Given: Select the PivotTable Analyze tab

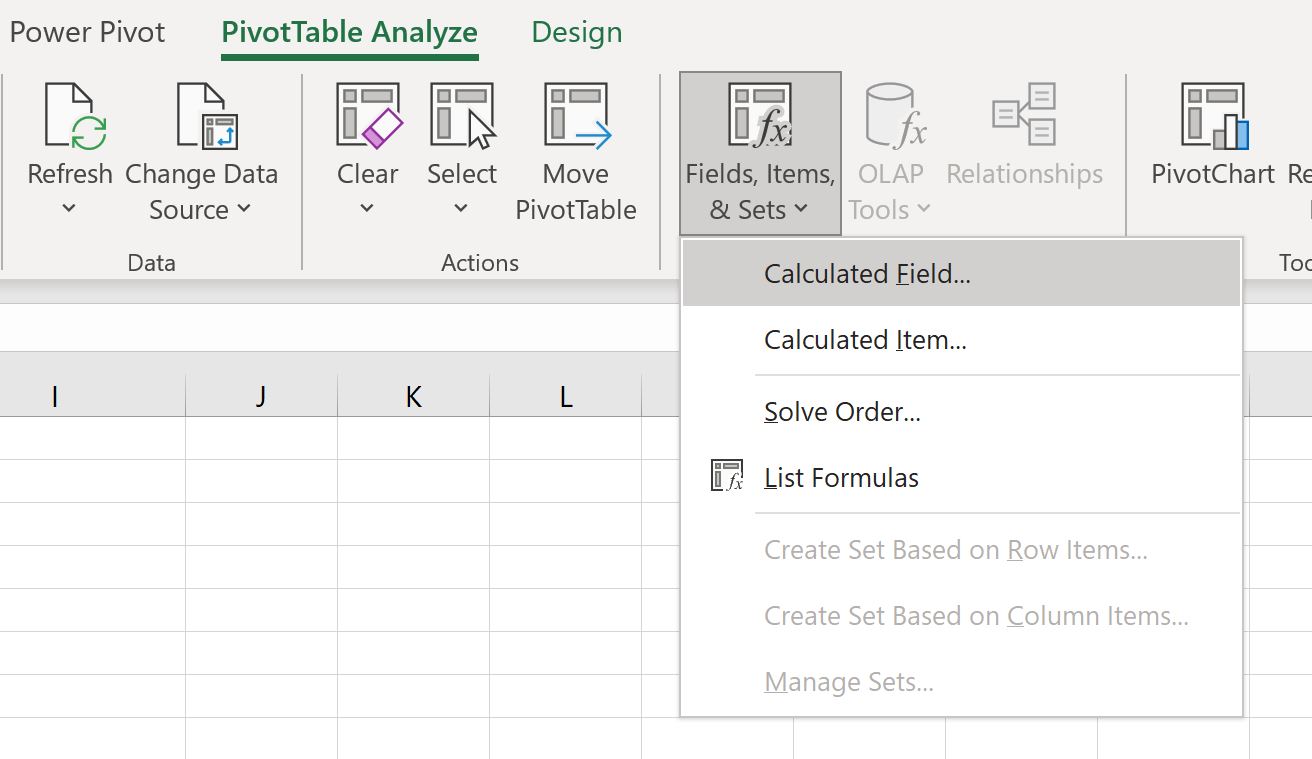Looking at the screenshot, I should tap(349, 31).
